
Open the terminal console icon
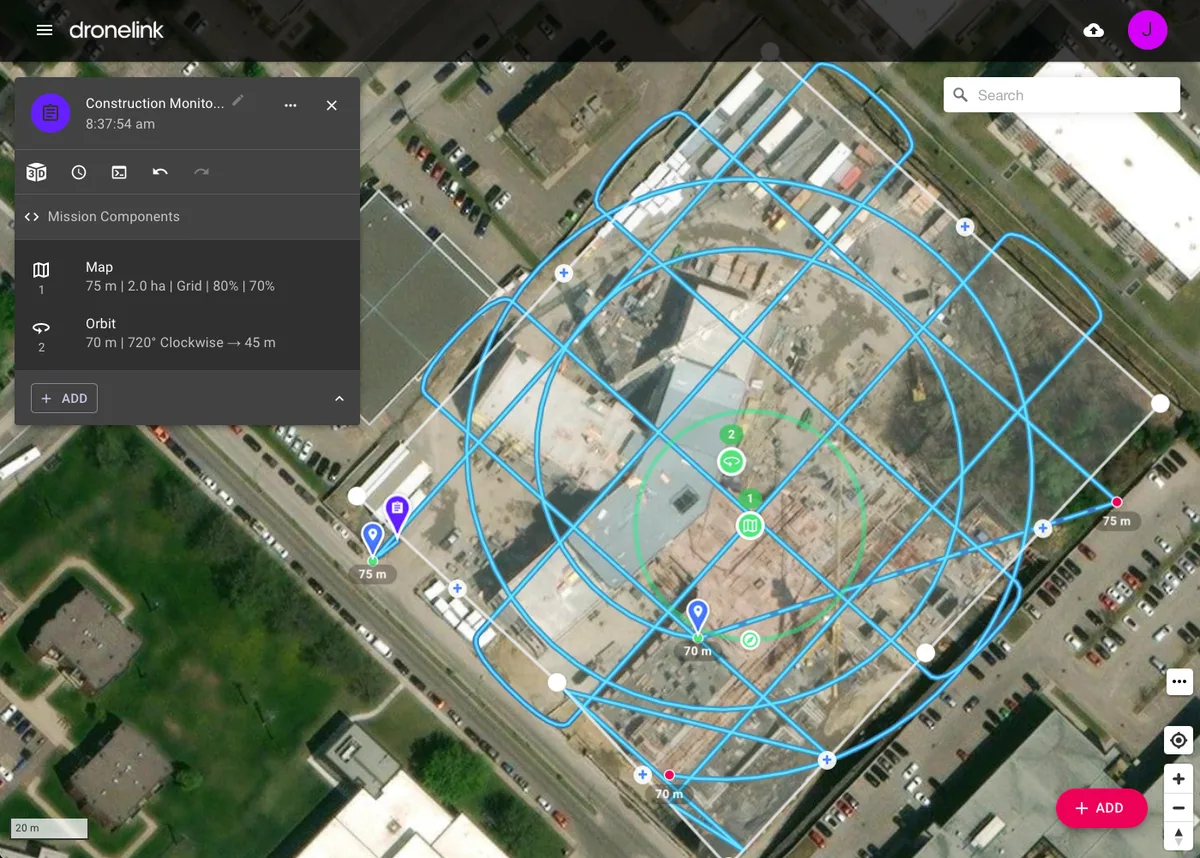[x=119, y=172]
